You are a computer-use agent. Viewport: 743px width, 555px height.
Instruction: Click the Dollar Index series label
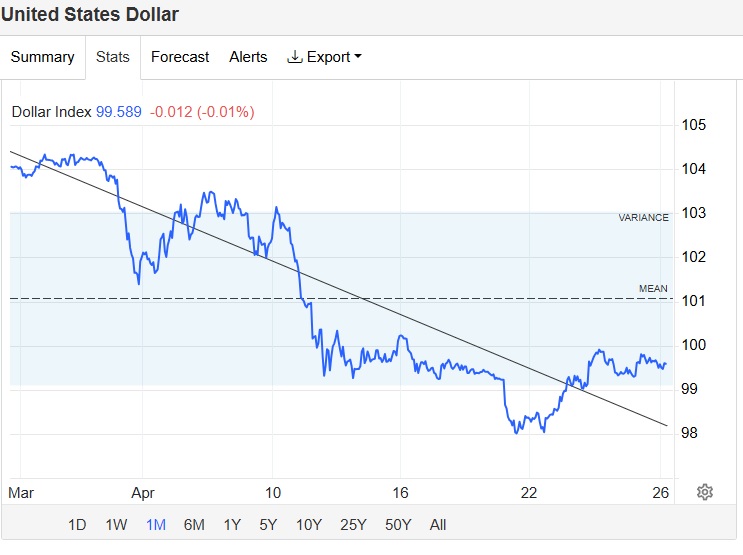(51, 112)
